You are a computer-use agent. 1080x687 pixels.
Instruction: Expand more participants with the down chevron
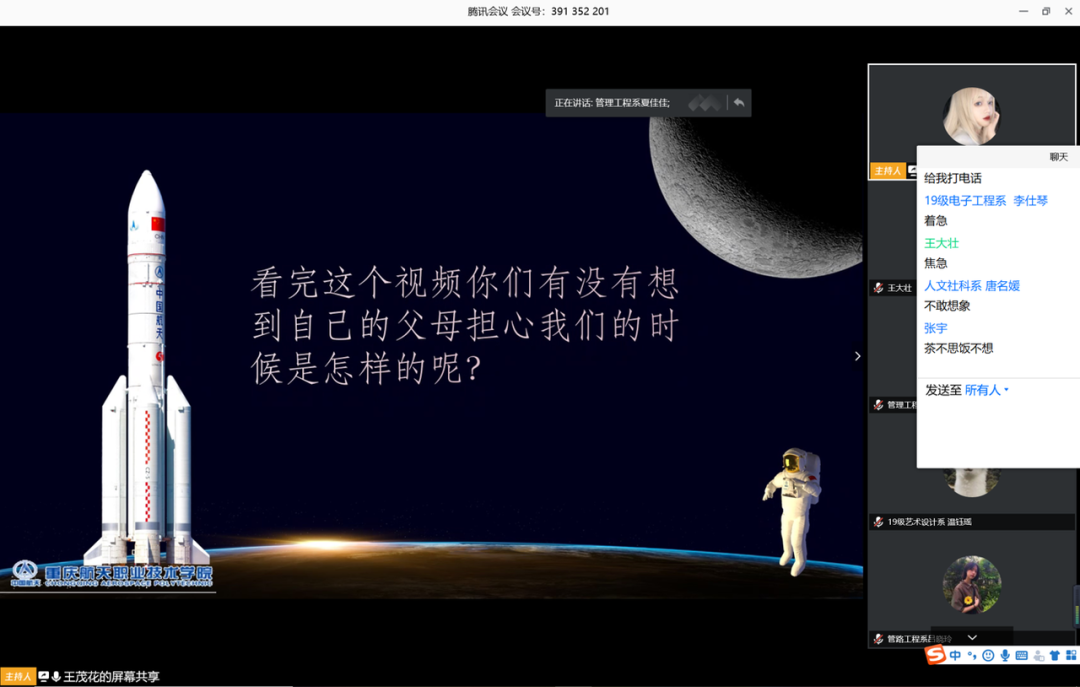(x=972, y=637)
